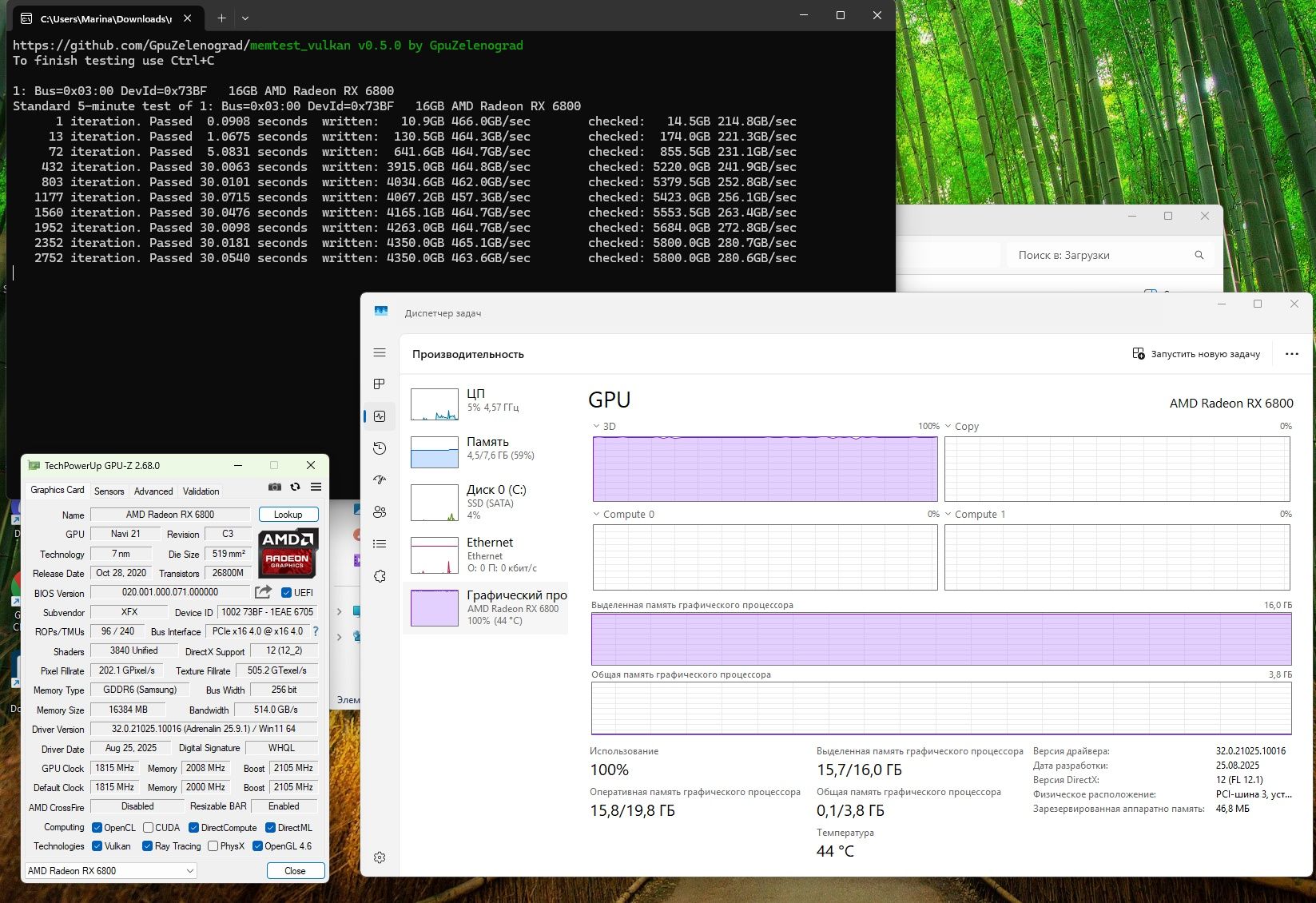Open the Processes page icon in Task Manager
Image resolution: width=1316 pixels, height=903 pixels.
click(380, 384)
